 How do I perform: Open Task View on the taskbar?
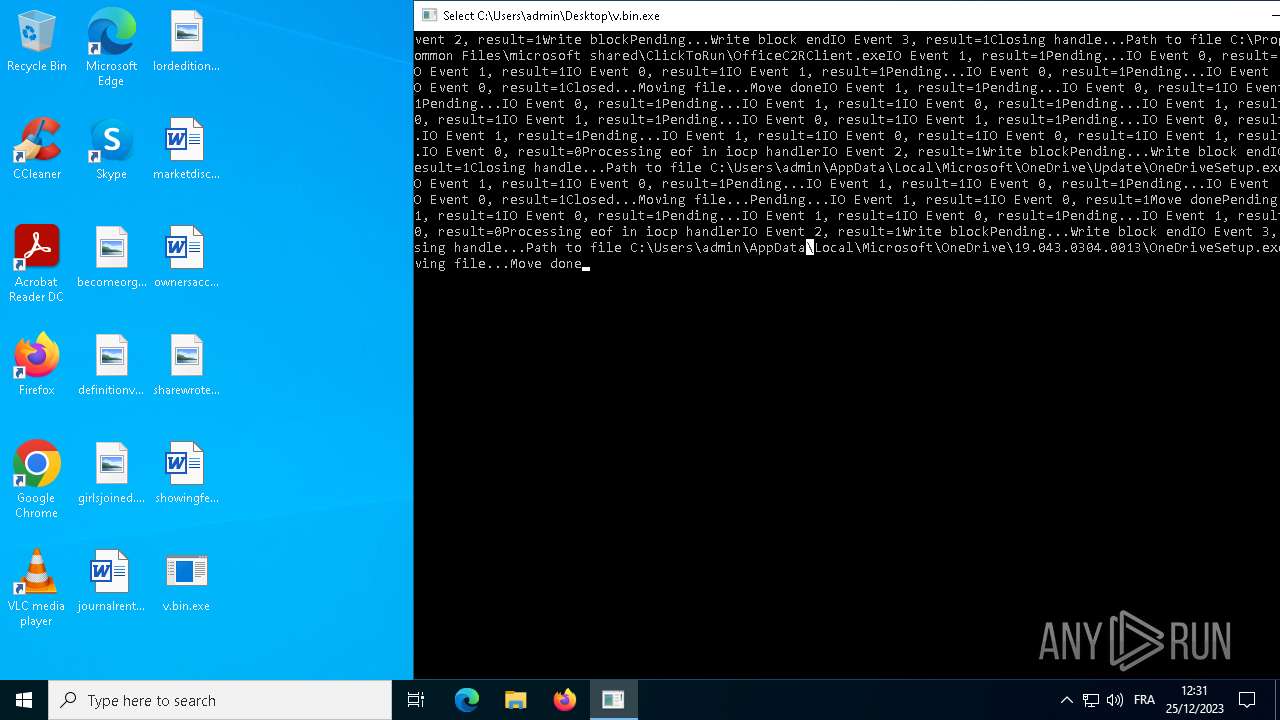pos(416,700)
